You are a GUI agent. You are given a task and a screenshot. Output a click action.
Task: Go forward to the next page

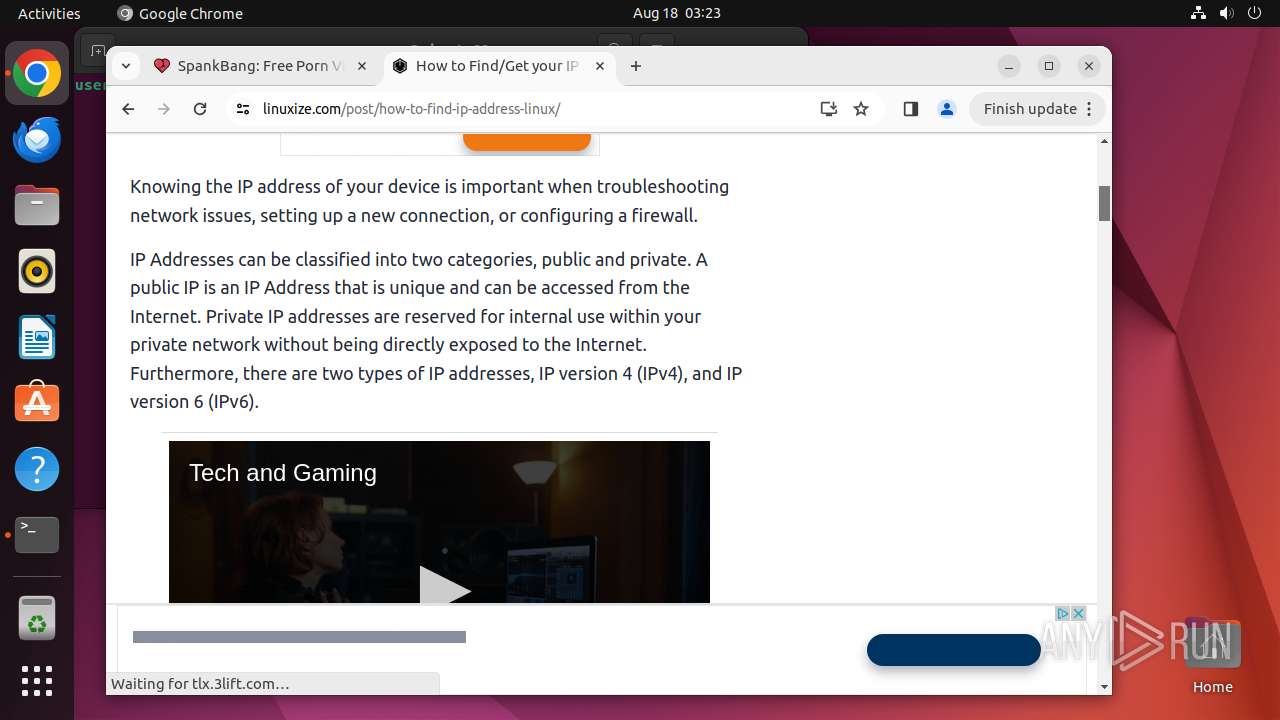click(164, 109)
